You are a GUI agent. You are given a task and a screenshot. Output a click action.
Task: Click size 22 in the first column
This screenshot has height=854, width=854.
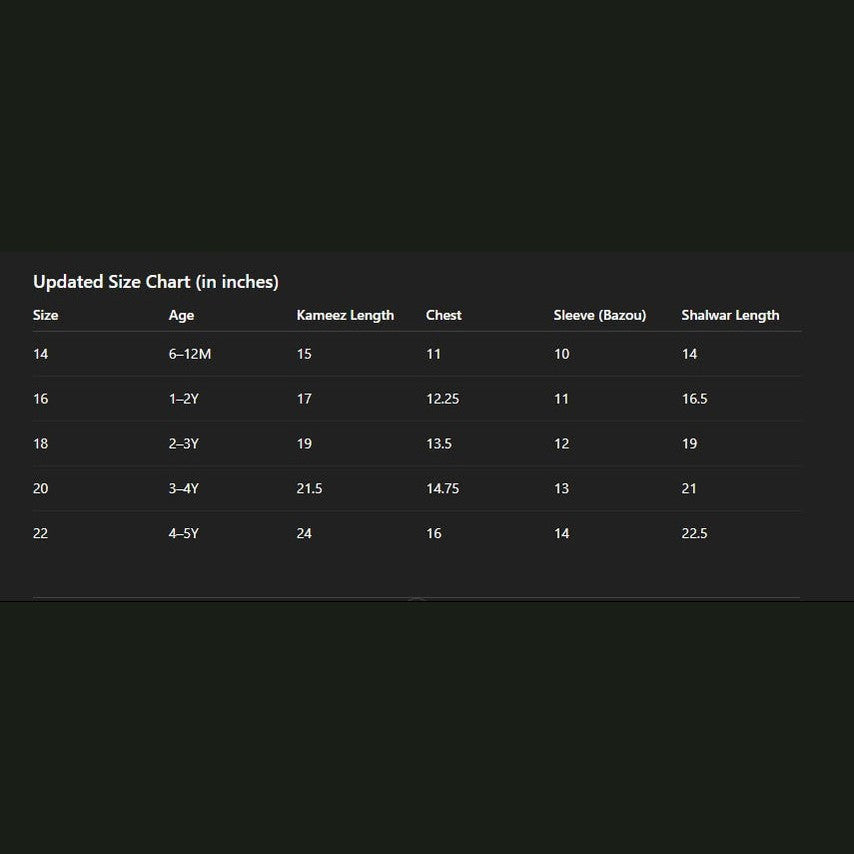pyautogui.click(x=40, y=533)
